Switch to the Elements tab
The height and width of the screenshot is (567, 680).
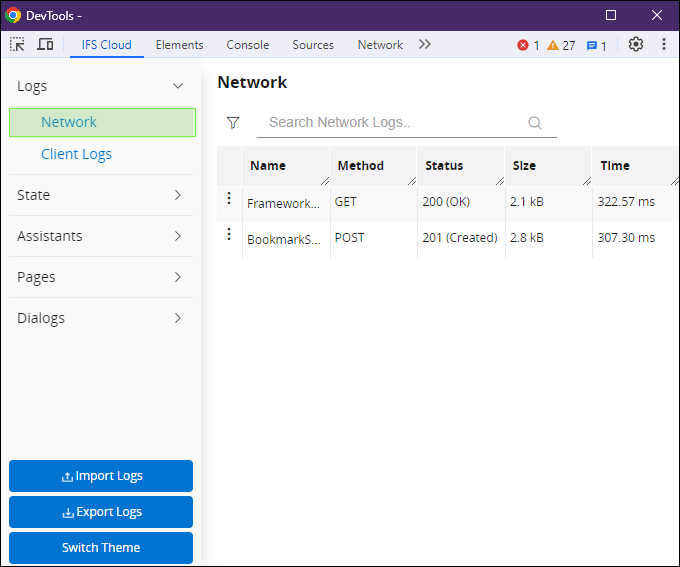coord(179,45)
